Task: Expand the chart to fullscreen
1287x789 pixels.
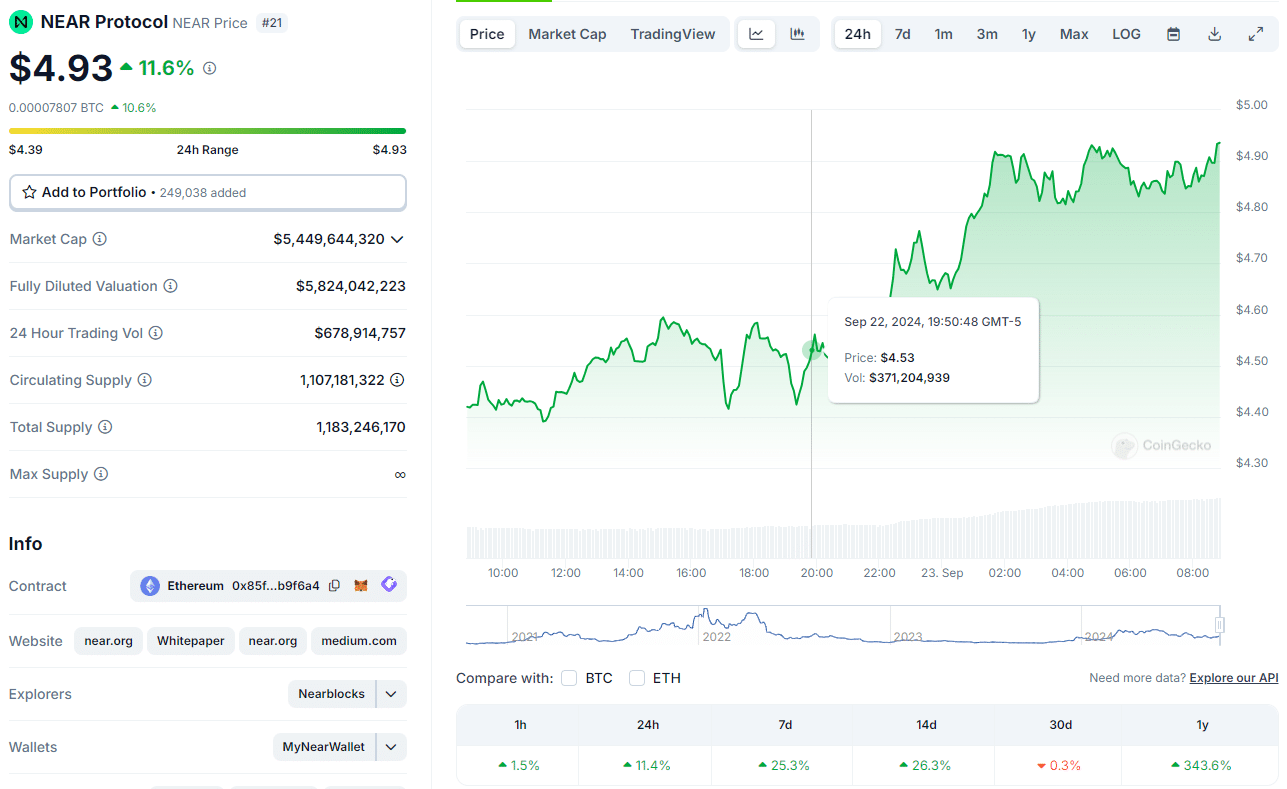Action: click(x=1256, y=34)
